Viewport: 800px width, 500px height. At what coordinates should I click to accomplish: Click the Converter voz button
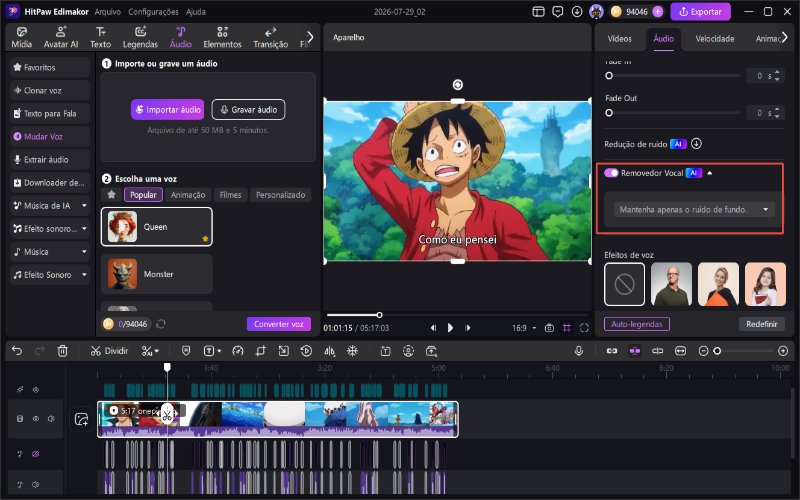click(279, 324)
